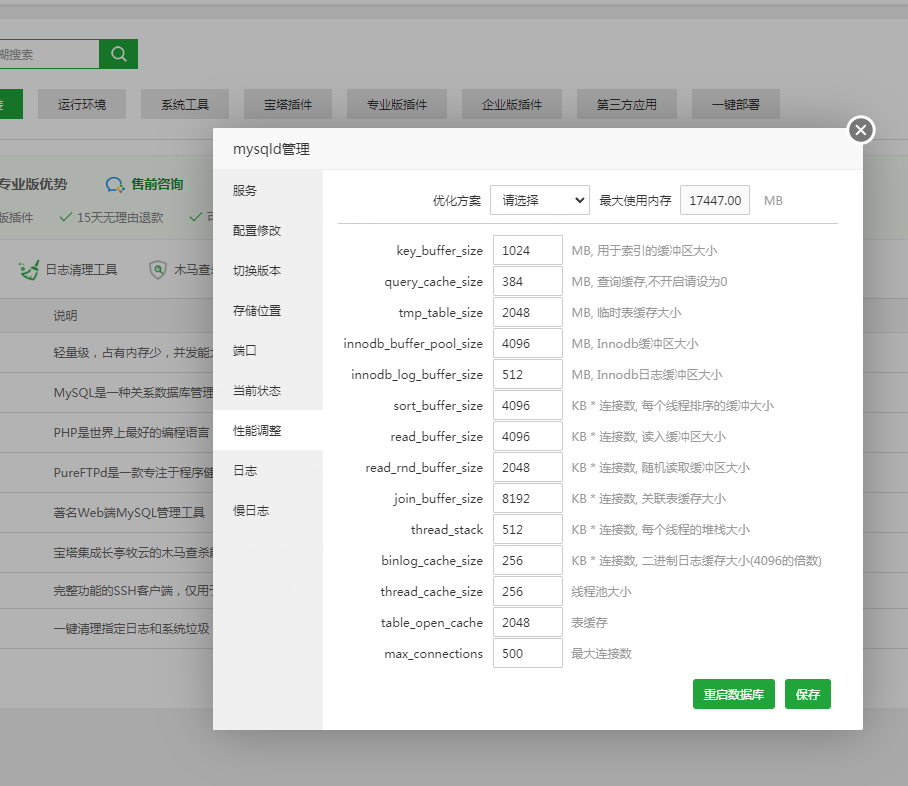Click the max_connections input field
Image resolution: width=908 pixels, height=786 pixels.
(x=527, y=653)
